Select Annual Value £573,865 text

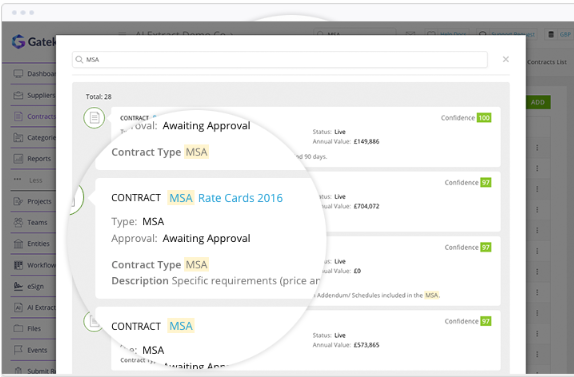tap(346, 345)
